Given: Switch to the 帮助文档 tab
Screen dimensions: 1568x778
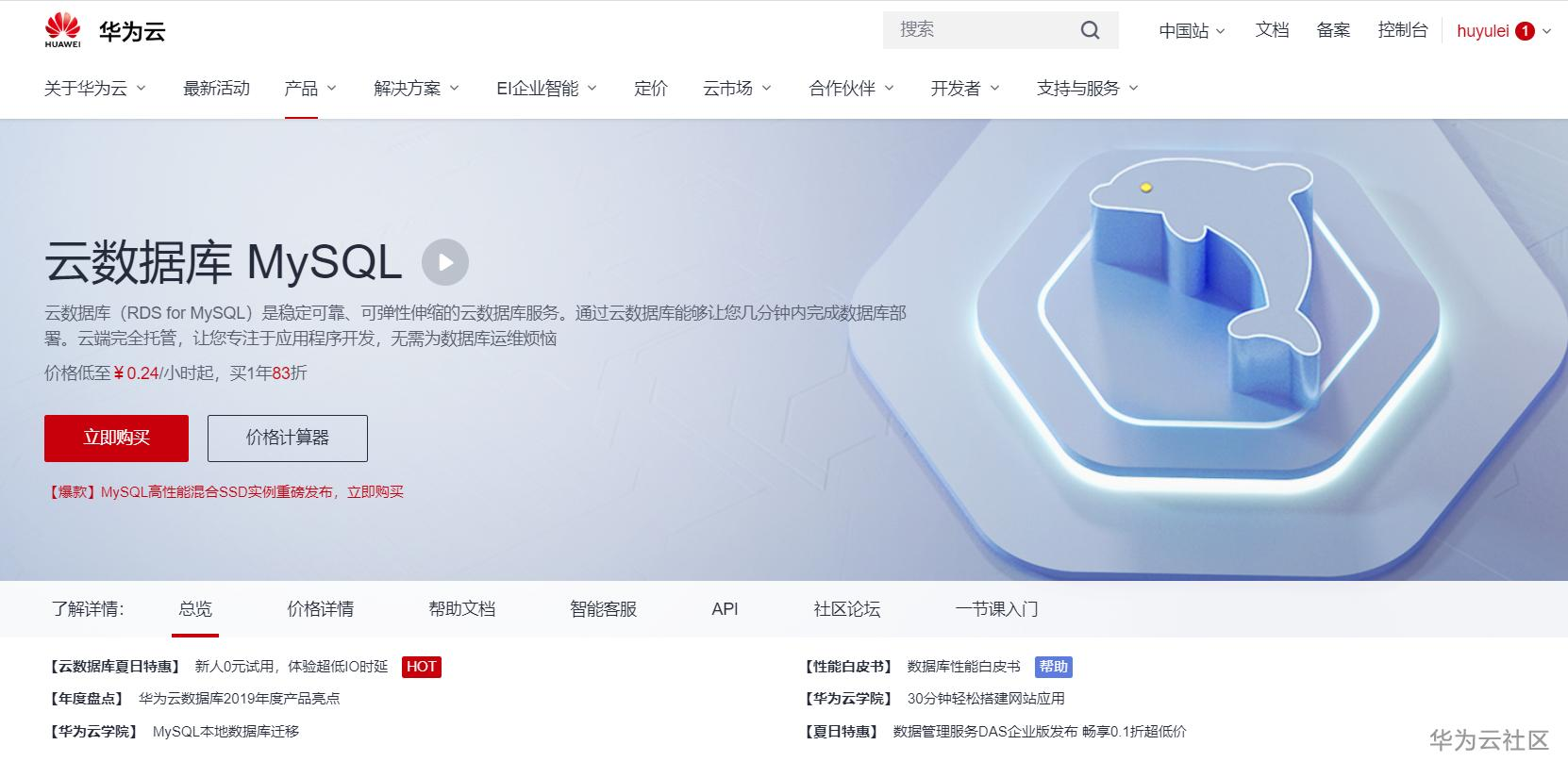Looking at the screenshot, I should [462, 609].
